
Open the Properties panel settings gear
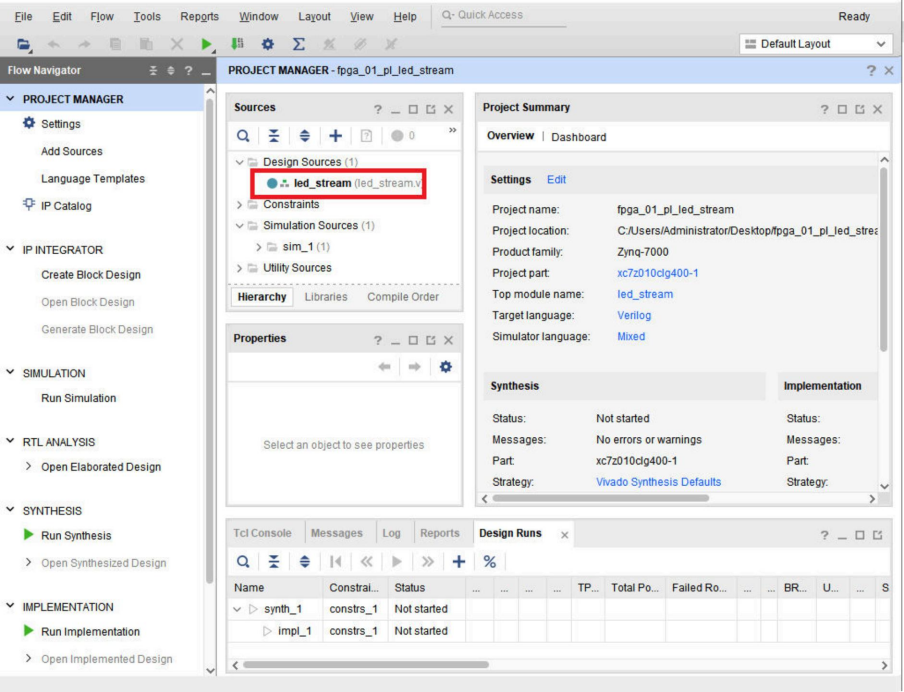click(448, 367)
